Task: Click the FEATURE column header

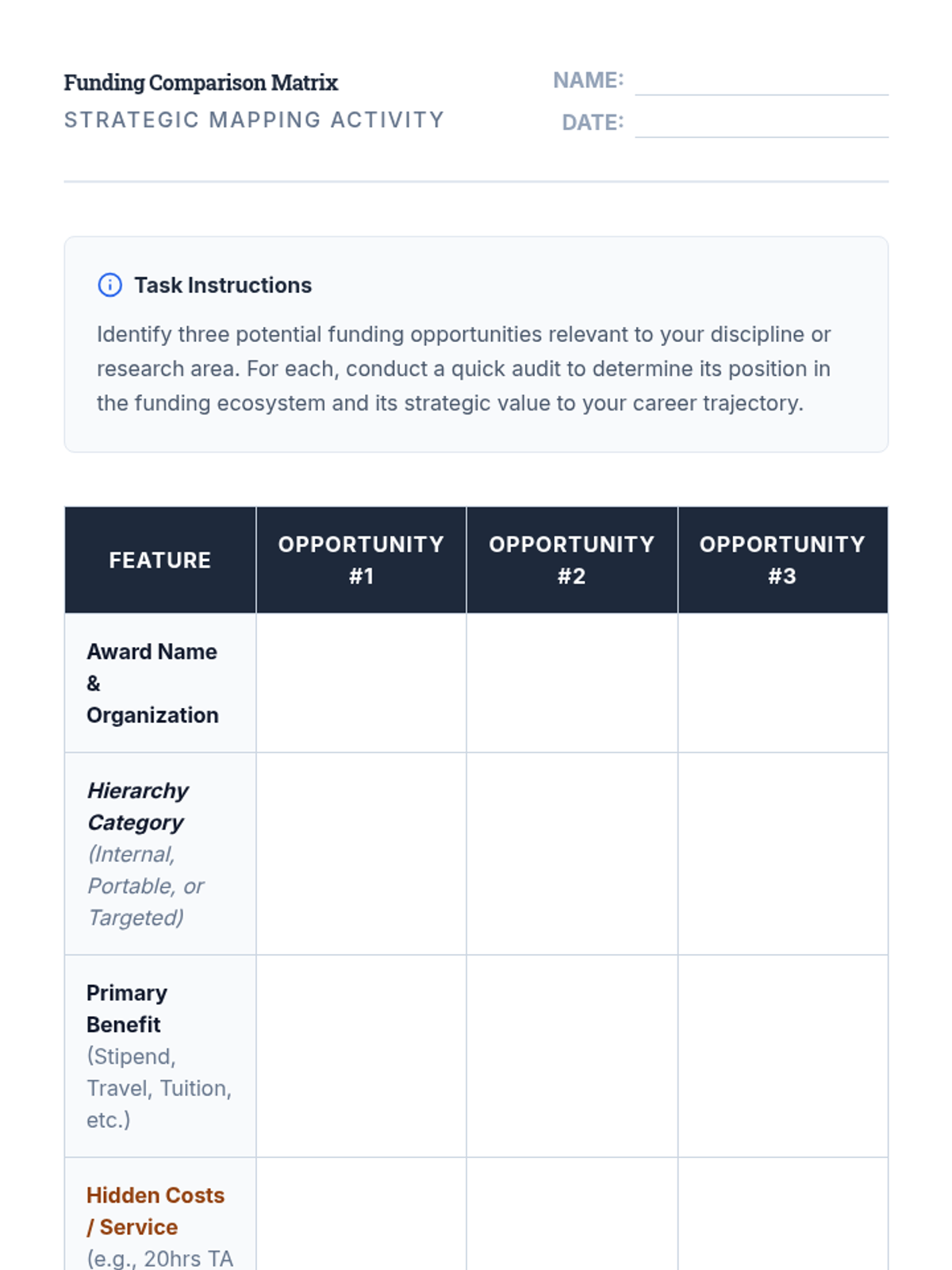Action: coord(160,560)
